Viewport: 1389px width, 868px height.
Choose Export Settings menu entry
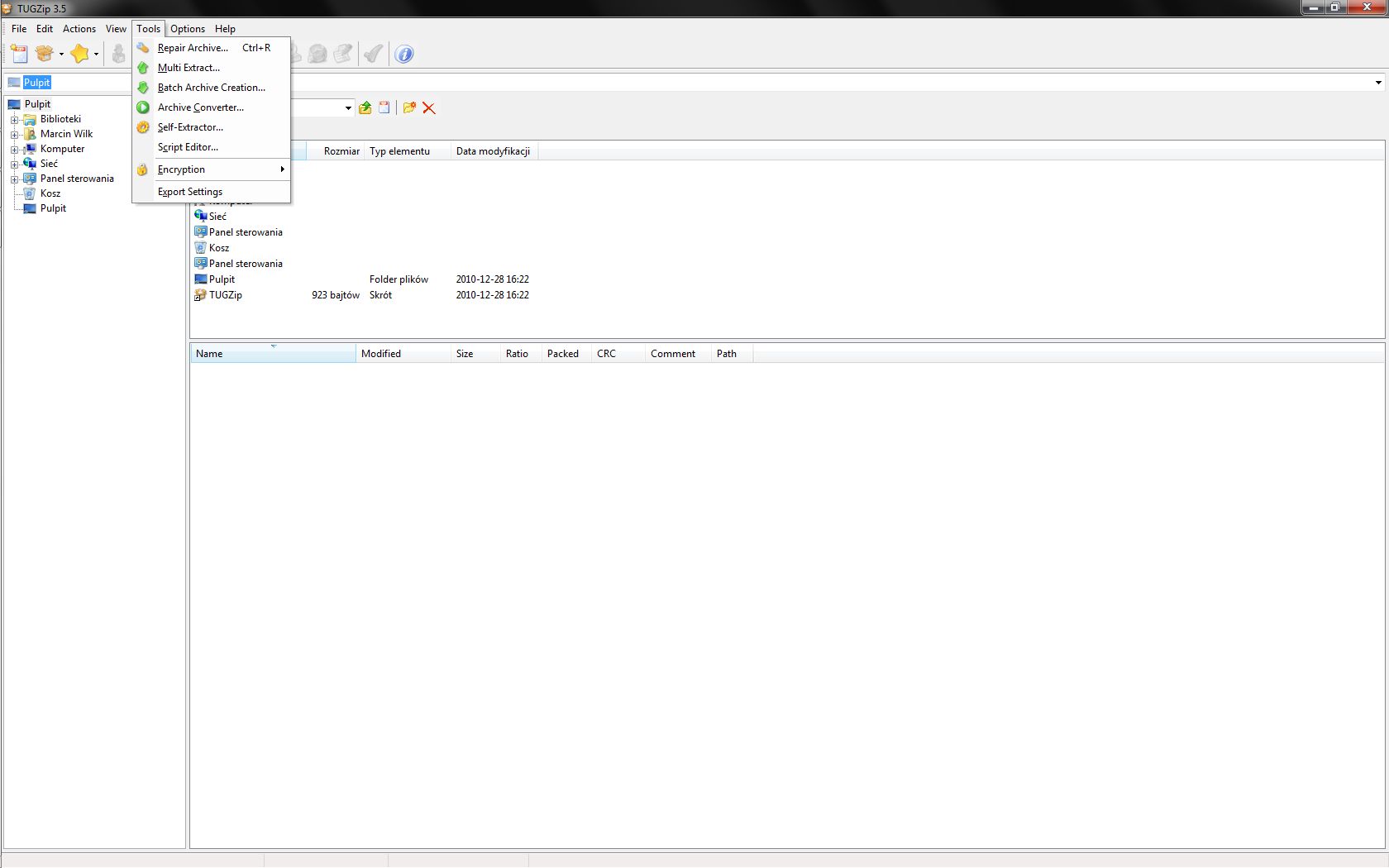[x=212, y=192]
